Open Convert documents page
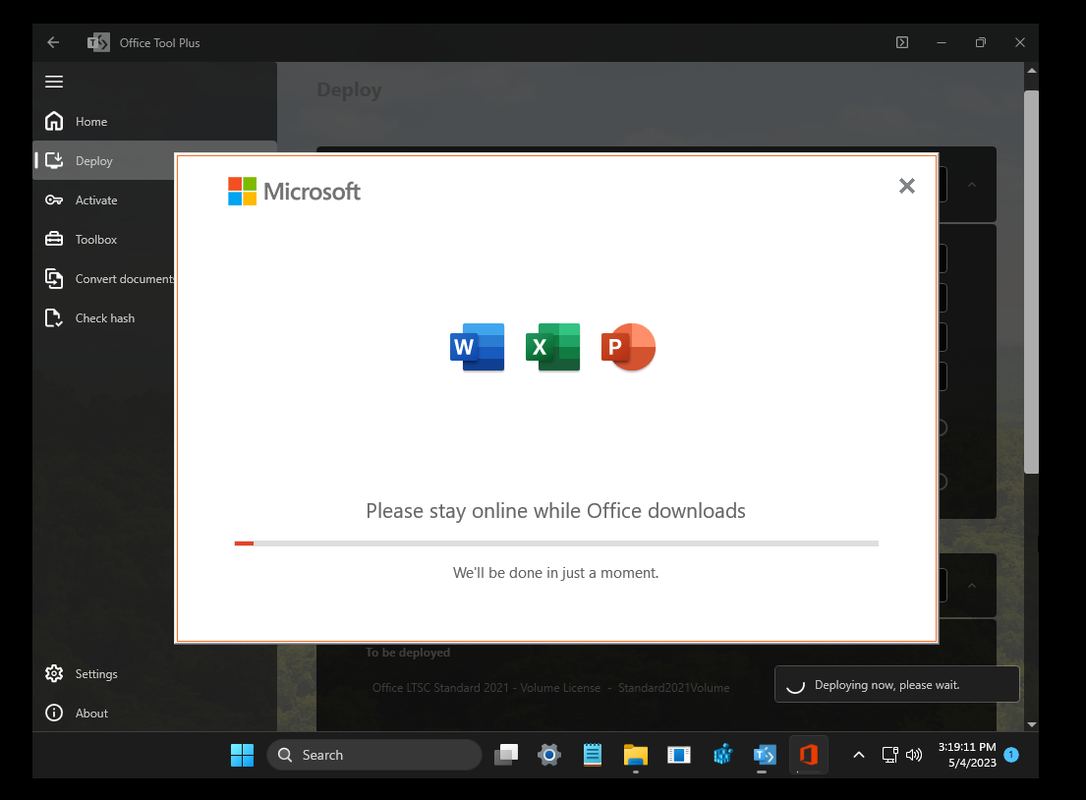Screen dimensions: 1086x800 coord(104,279)
